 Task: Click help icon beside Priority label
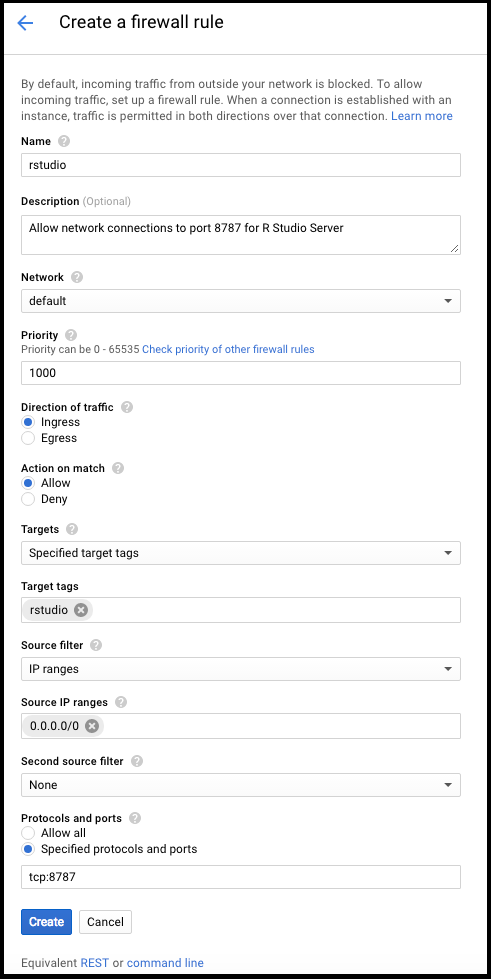pyautogui.click(x=71, y=335)
